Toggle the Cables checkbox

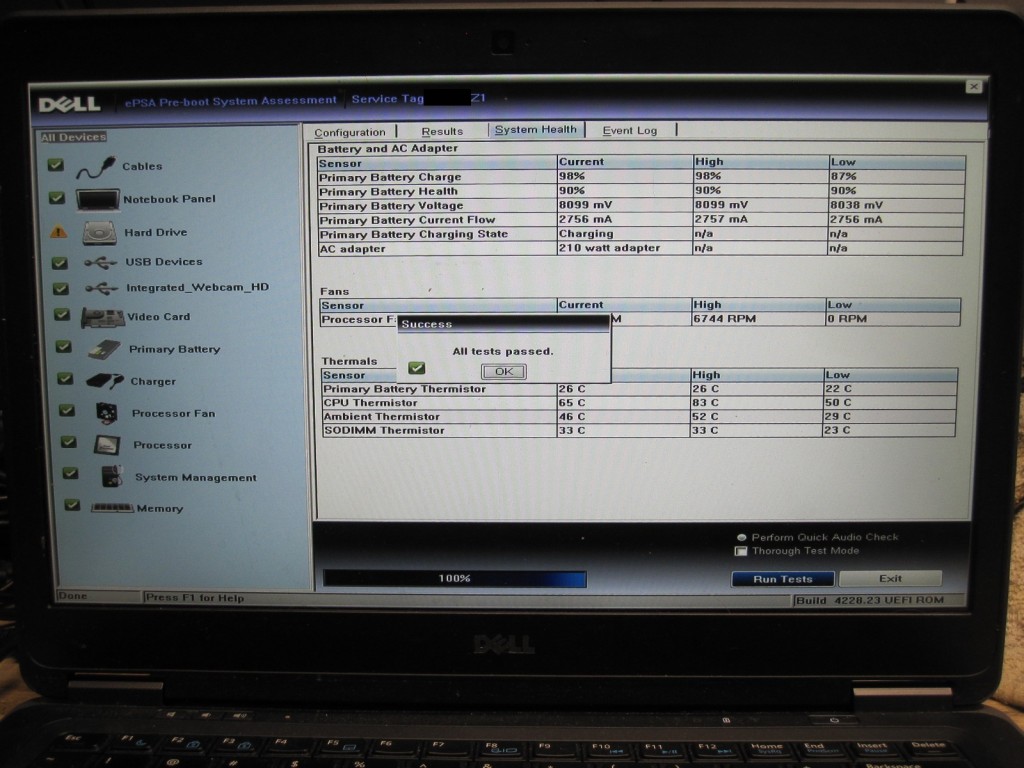[x=56, y=165]
